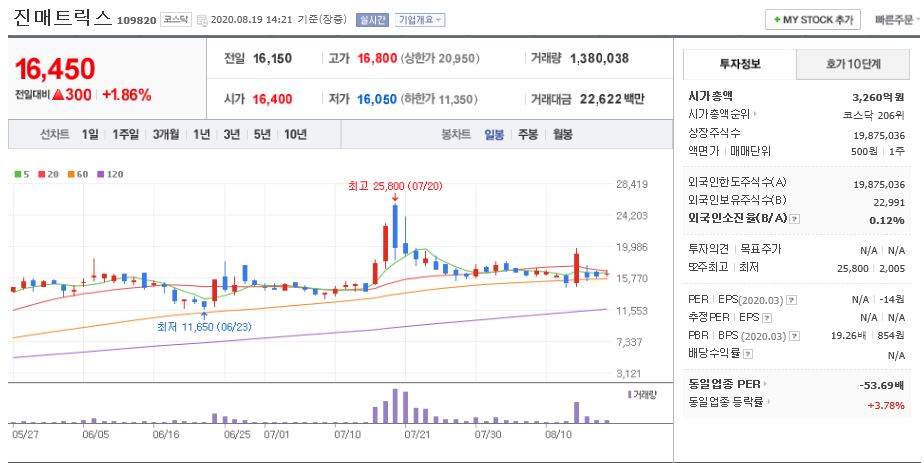Click the purple 120-day moving average legend
The width and height of the screenshot is (924, 463).
click(110, 174)
